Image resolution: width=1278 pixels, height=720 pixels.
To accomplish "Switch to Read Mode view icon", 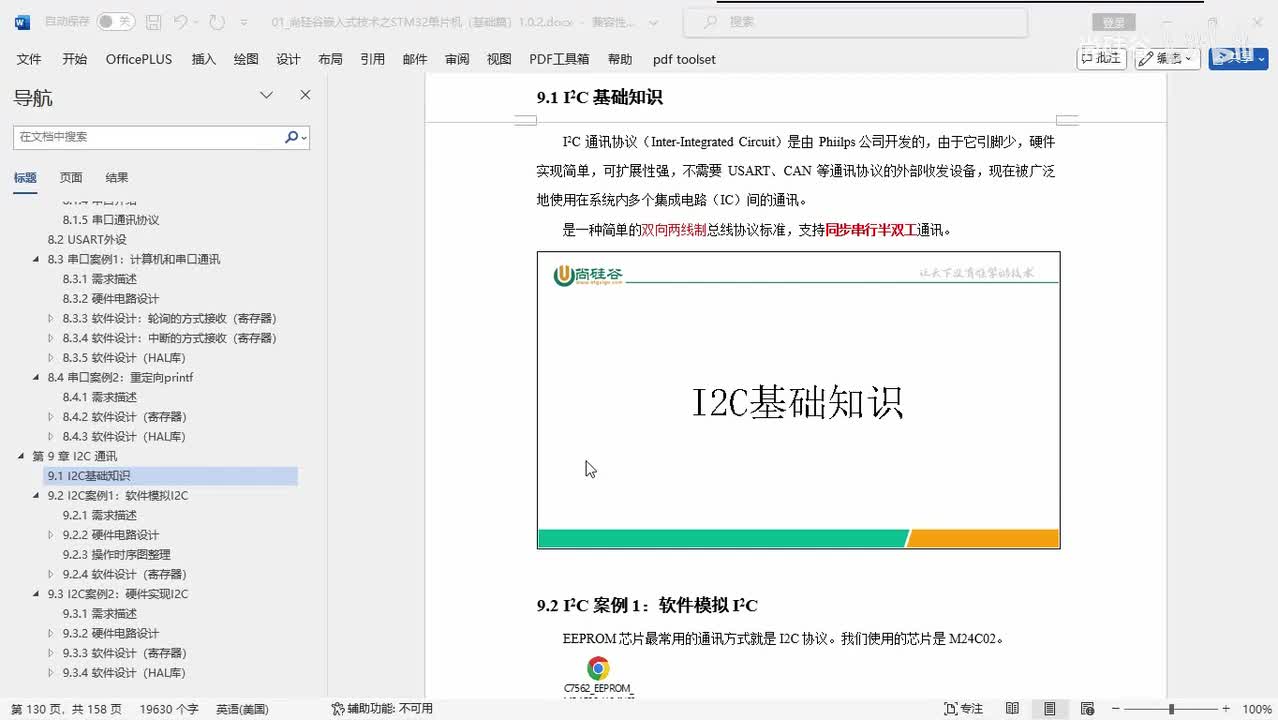I will tap(1012, 709).
